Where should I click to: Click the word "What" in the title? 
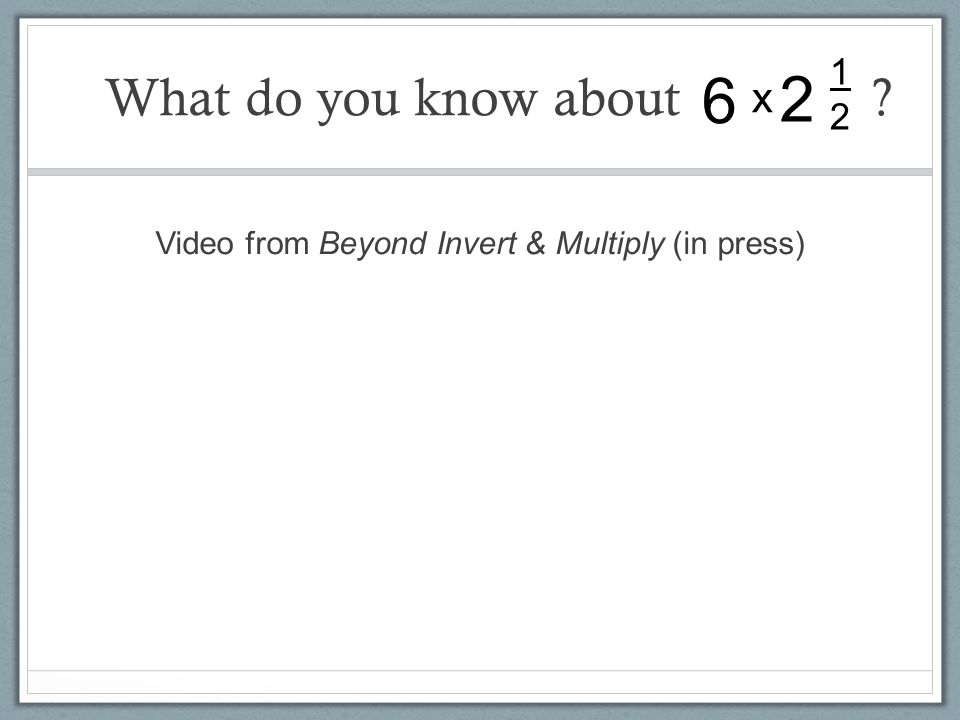pos(168,97)
